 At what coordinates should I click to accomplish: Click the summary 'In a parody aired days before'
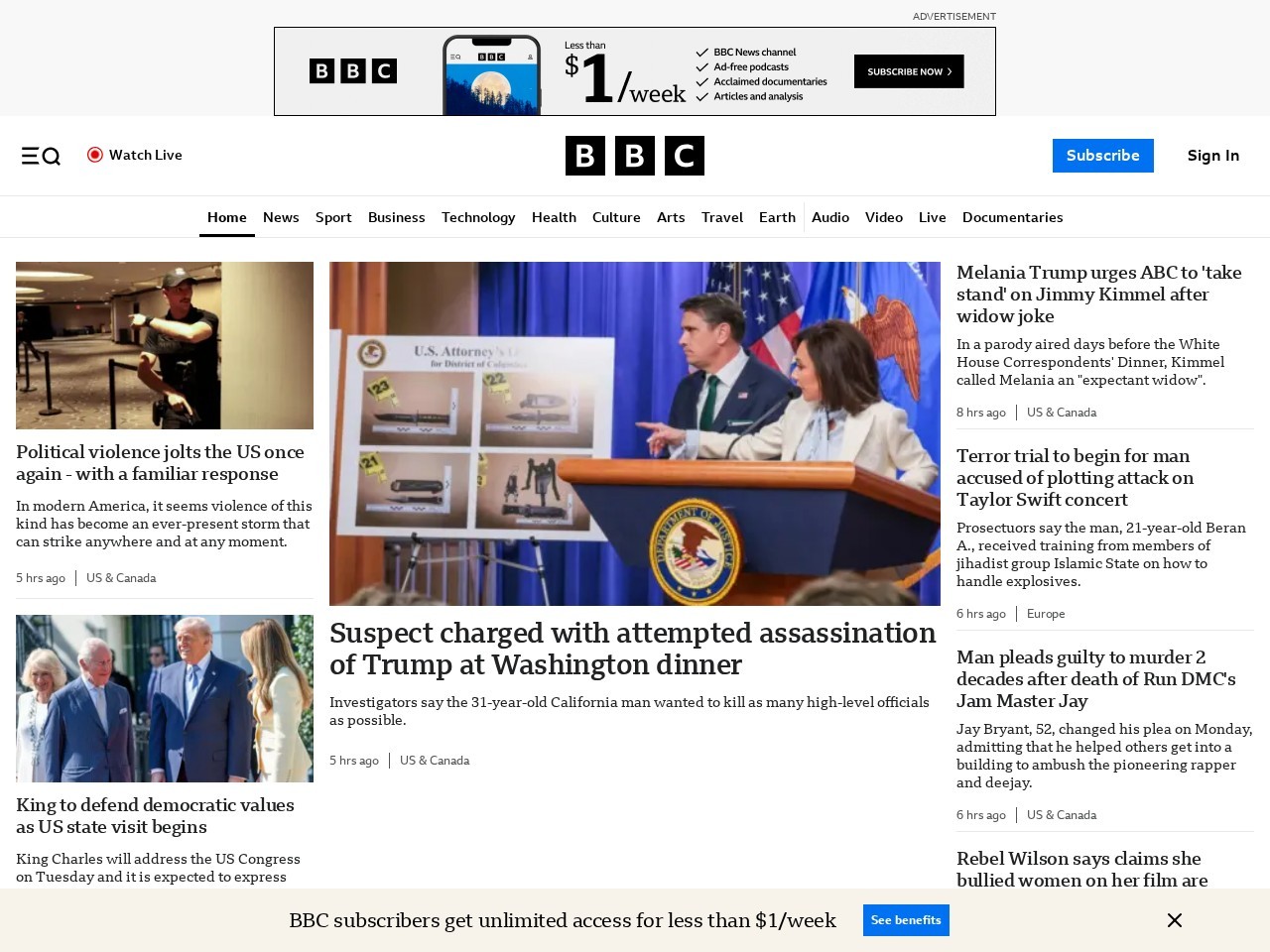pos(1090,362)
